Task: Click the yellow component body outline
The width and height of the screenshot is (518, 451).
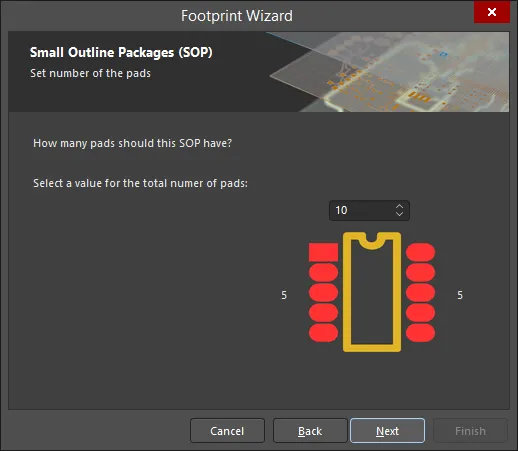Action: click(347, 292)
